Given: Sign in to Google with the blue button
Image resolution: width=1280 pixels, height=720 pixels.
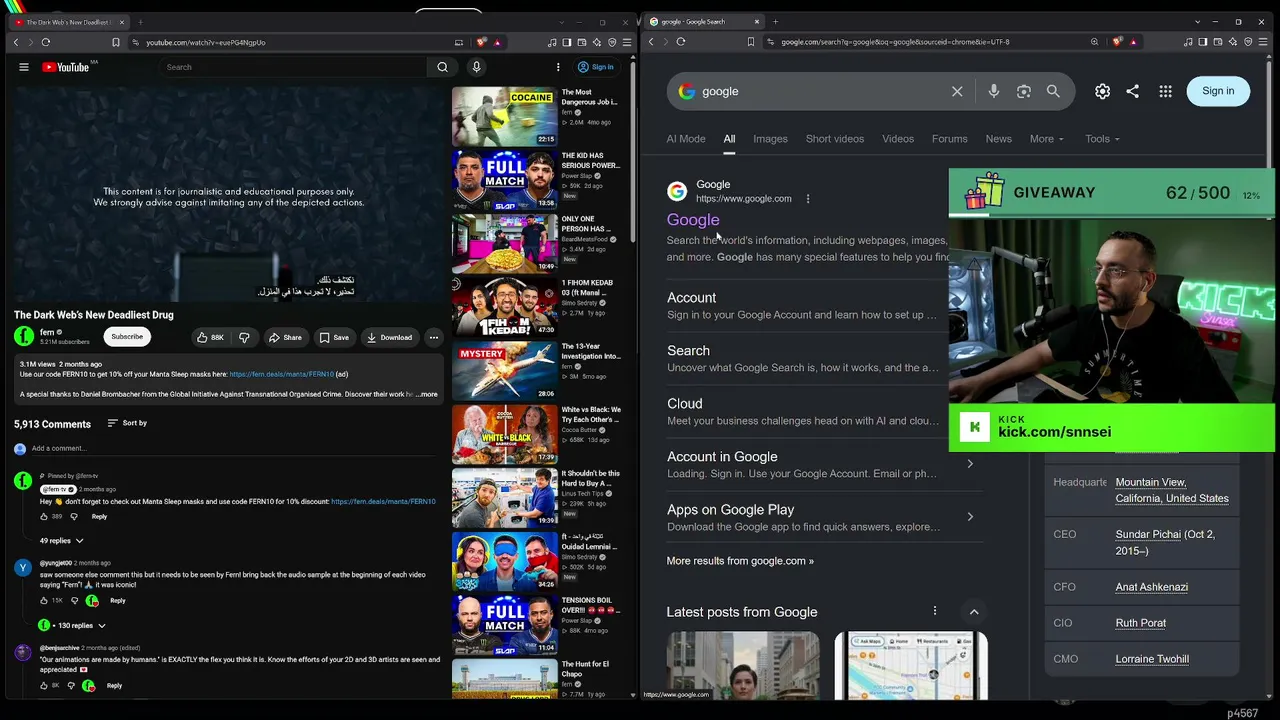Looking at the screenshot, I should (1218, 91).
